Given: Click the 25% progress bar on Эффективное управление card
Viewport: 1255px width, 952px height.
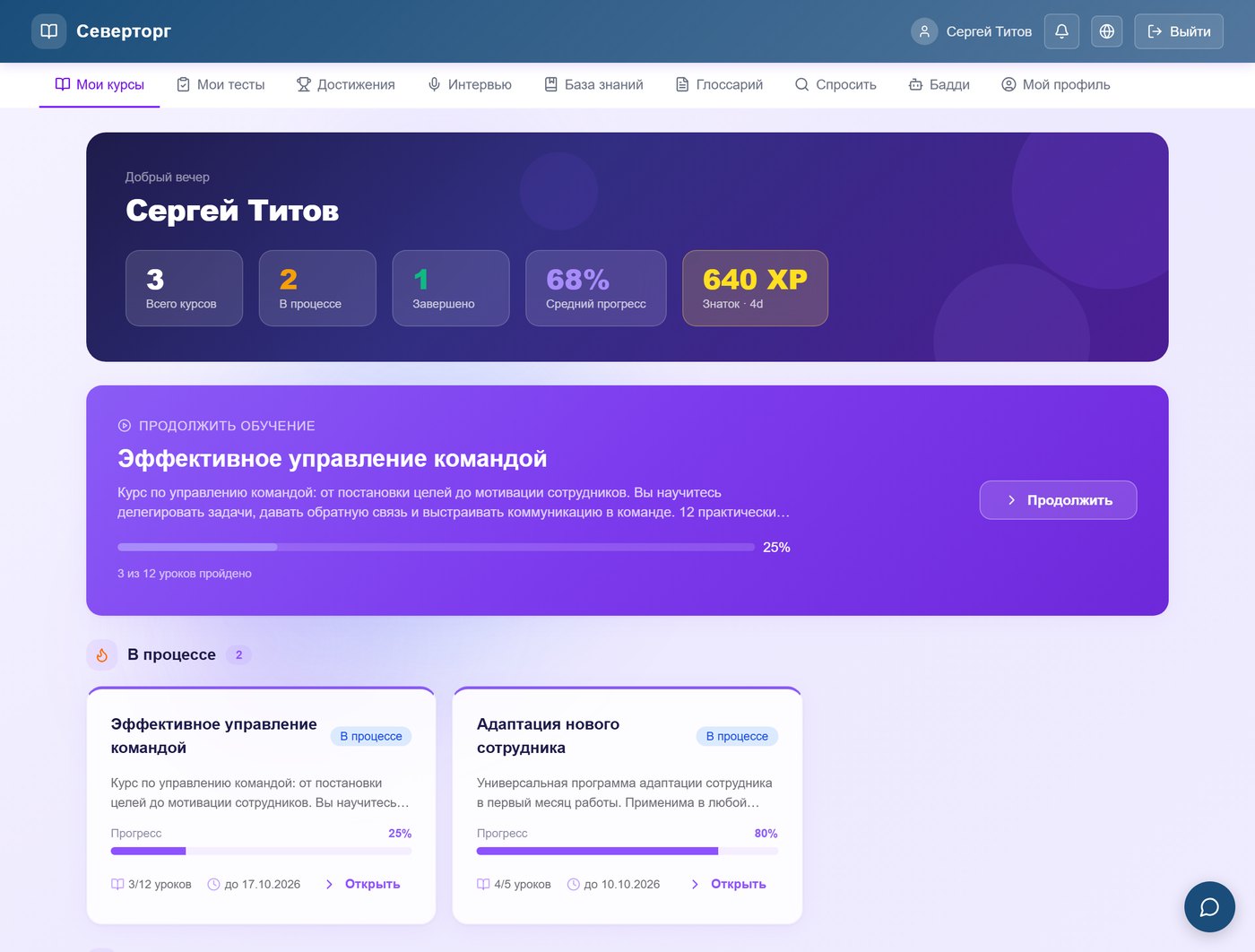Looking at the screenshot, I should (261, 851).
